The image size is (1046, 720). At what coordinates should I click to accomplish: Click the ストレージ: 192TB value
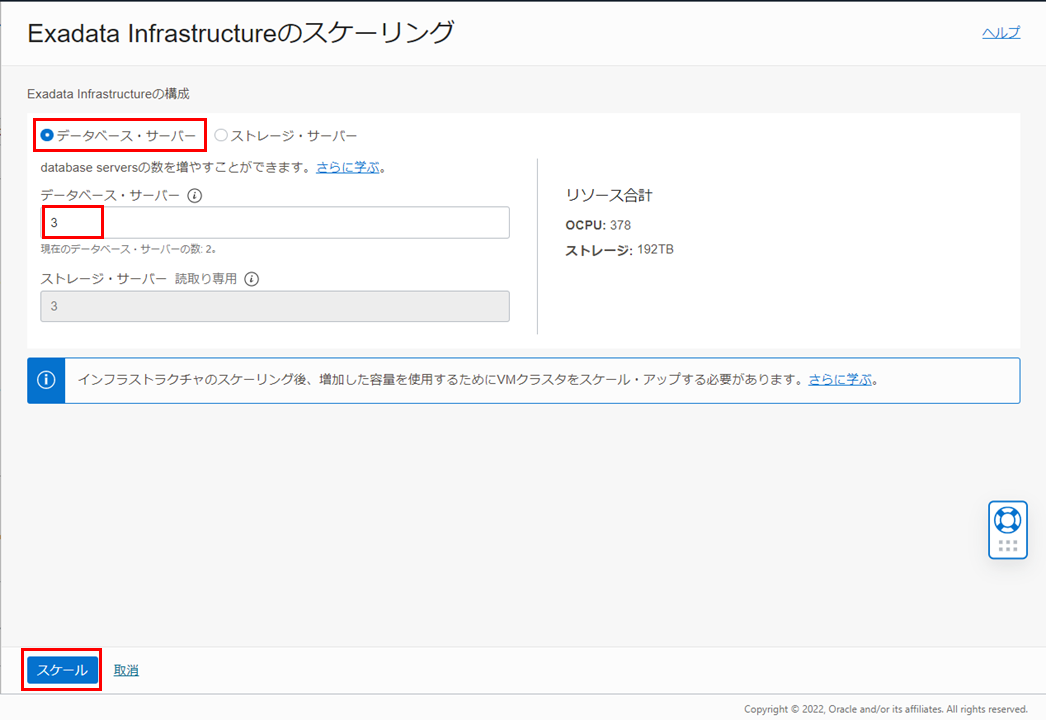[619, 249]
